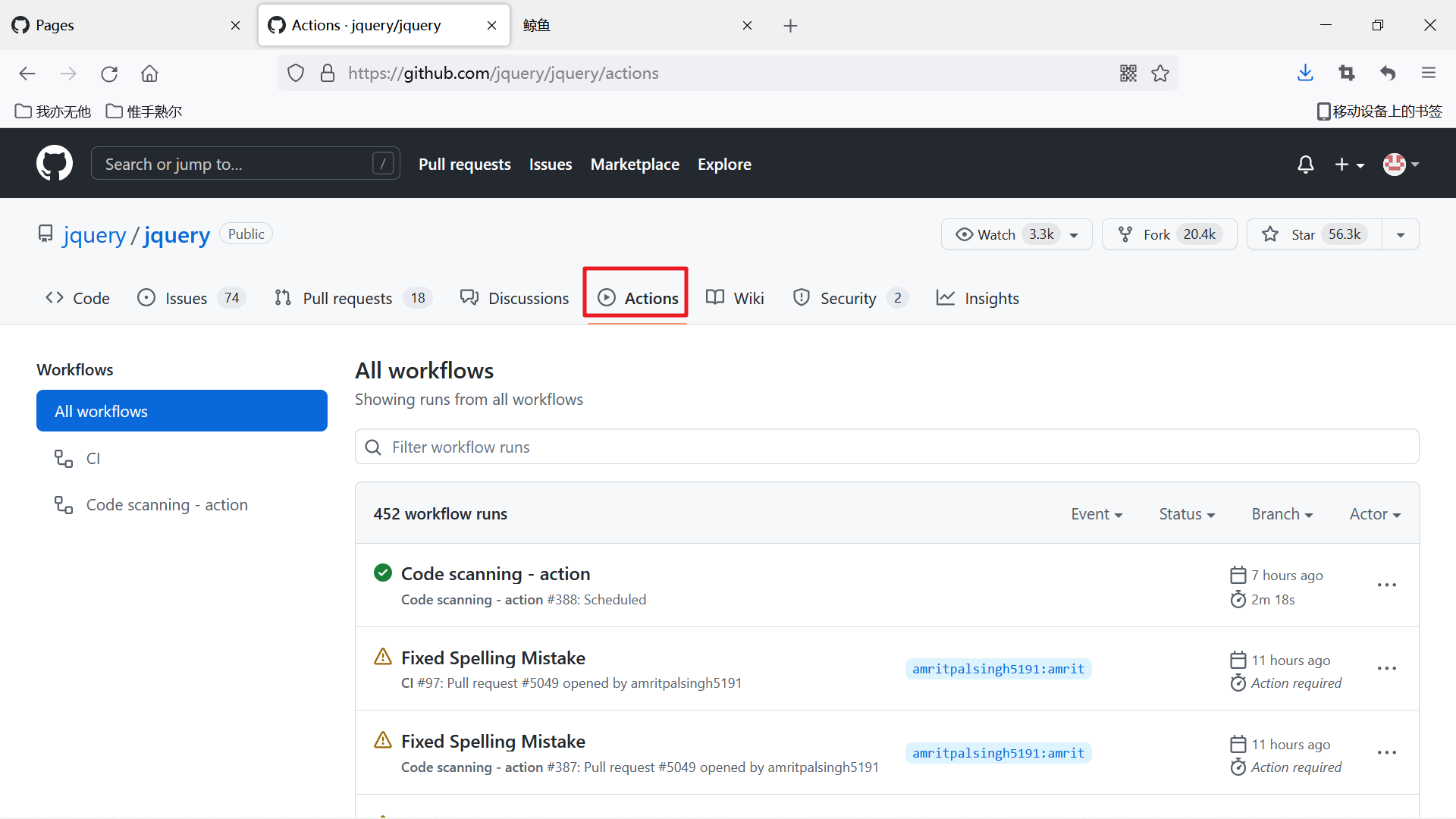The height and width of the screenshot is (819, 1456).
Task: Open the Pull requests tab
Action: [346, 298]
